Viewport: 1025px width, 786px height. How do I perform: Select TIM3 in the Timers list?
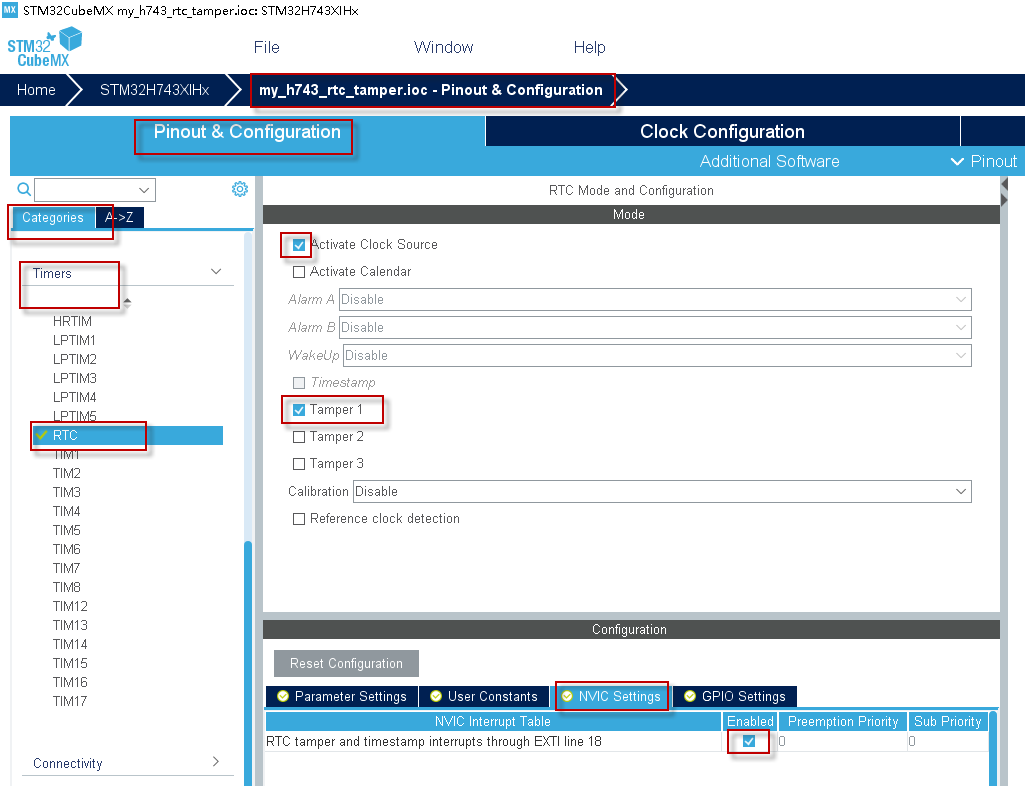coord(67,492)
